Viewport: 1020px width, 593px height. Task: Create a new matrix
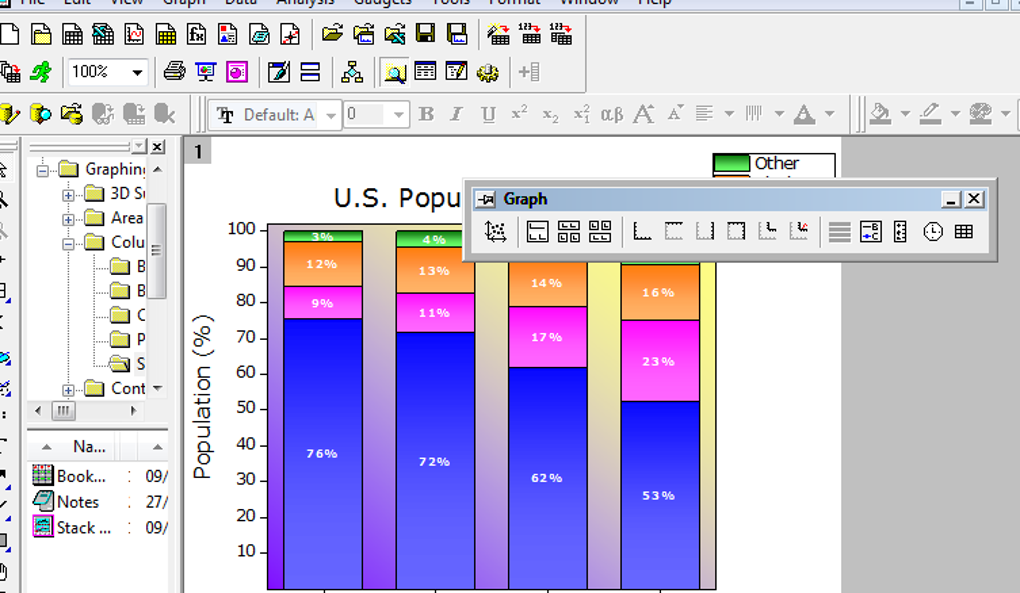pos(165,34)
